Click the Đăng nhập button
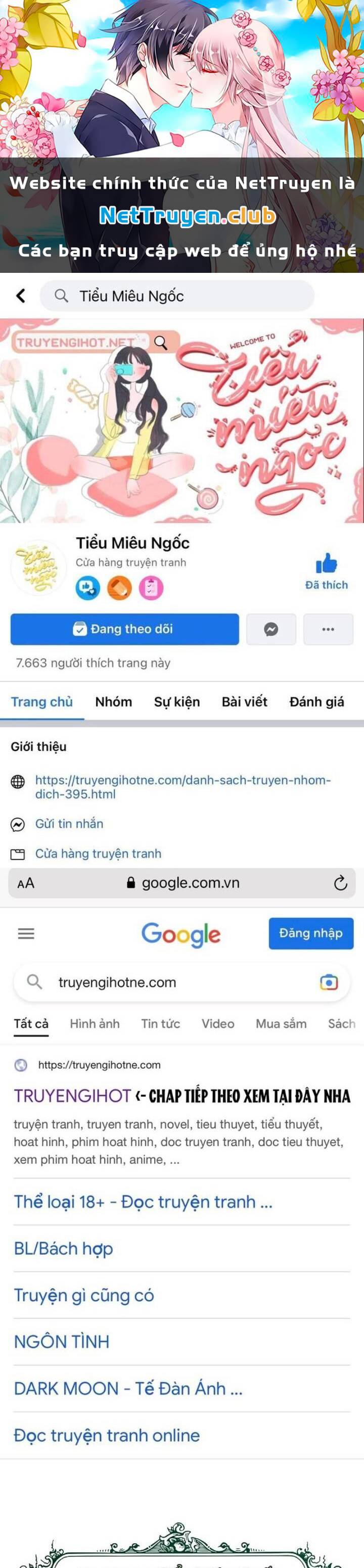The image size is (364, 1568). coord(311,933)
